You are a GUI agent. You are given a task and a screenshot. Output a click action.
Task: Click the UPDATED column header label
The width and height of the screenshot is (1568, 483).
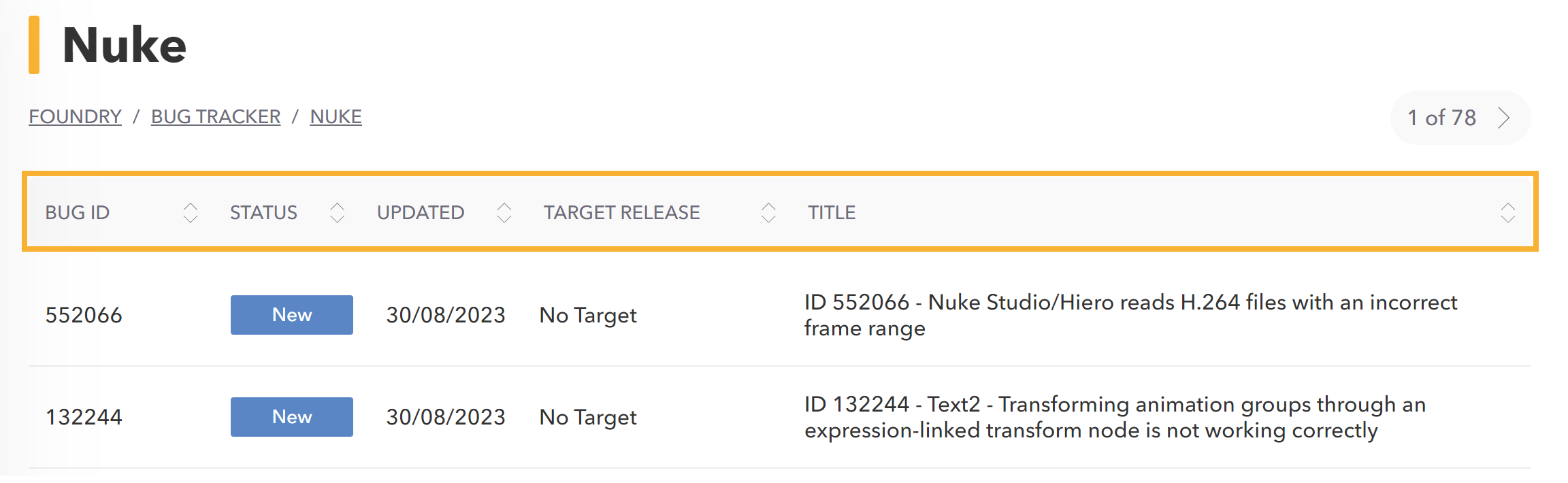[421, 212]
